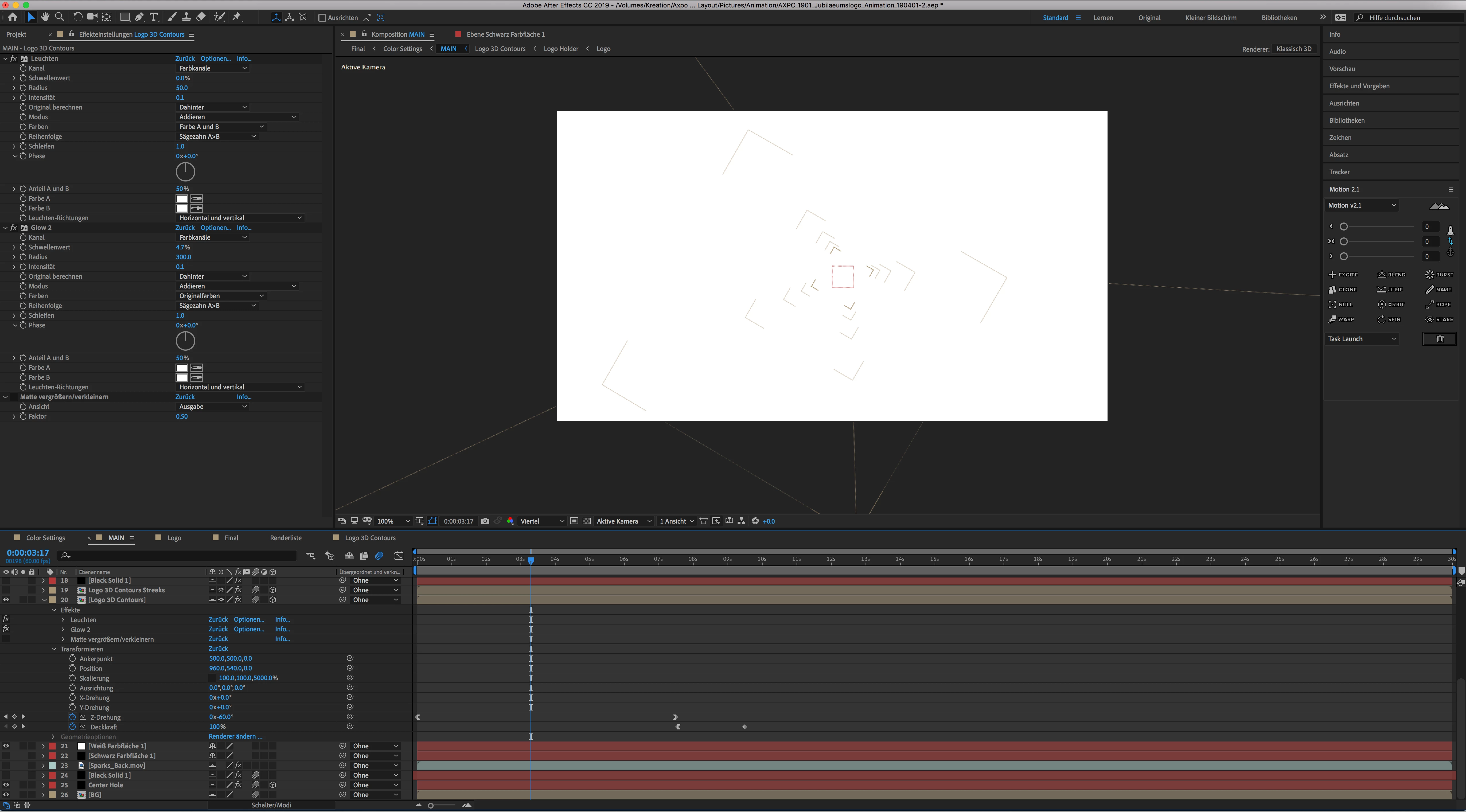Switch to the Lernen workspace
The height and width of the screenshot is (812, 1466).
pyautogui.click(x=1103, y=18)
